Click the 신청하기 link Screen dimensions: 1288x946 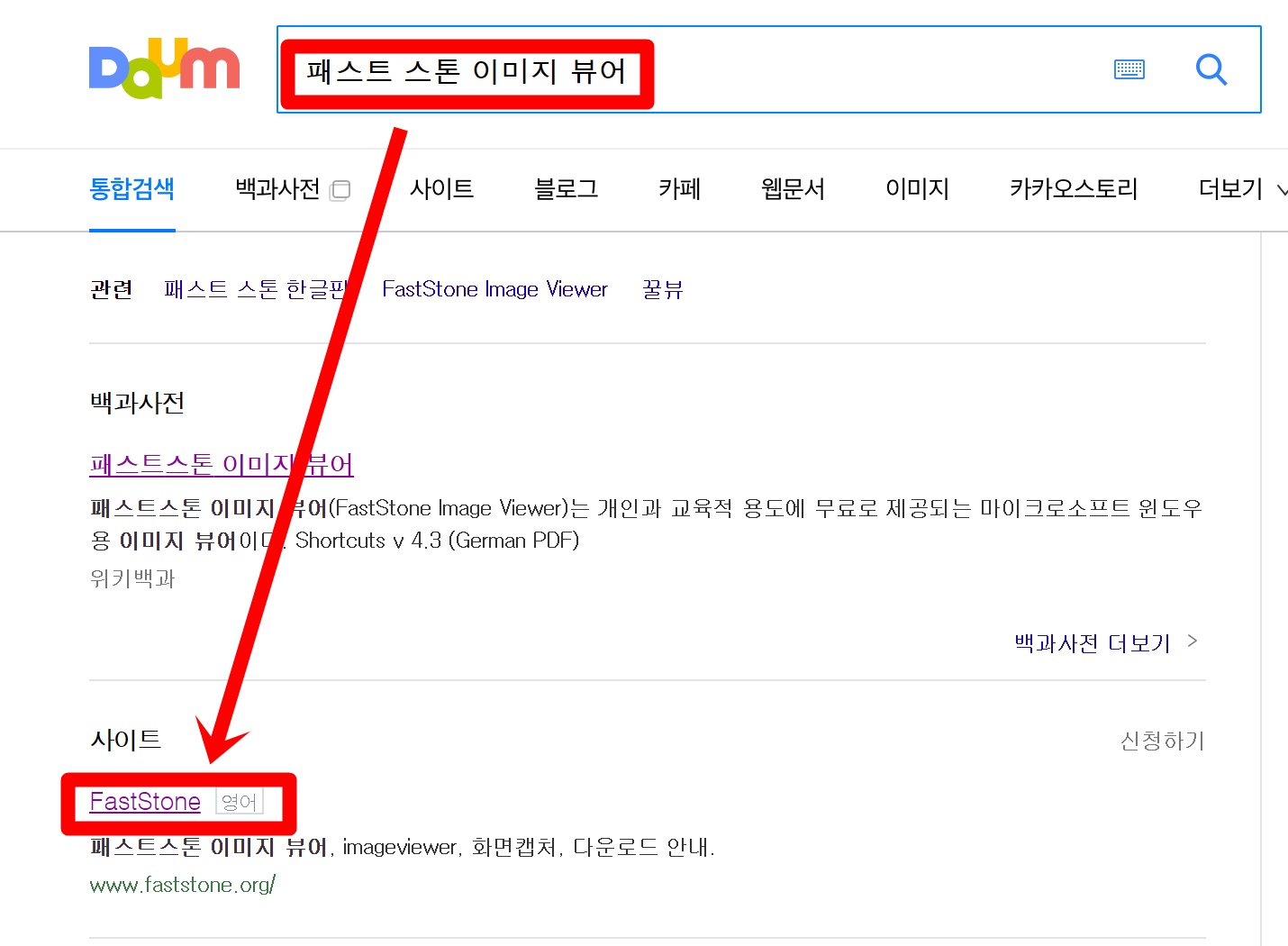click(1162, 741)
